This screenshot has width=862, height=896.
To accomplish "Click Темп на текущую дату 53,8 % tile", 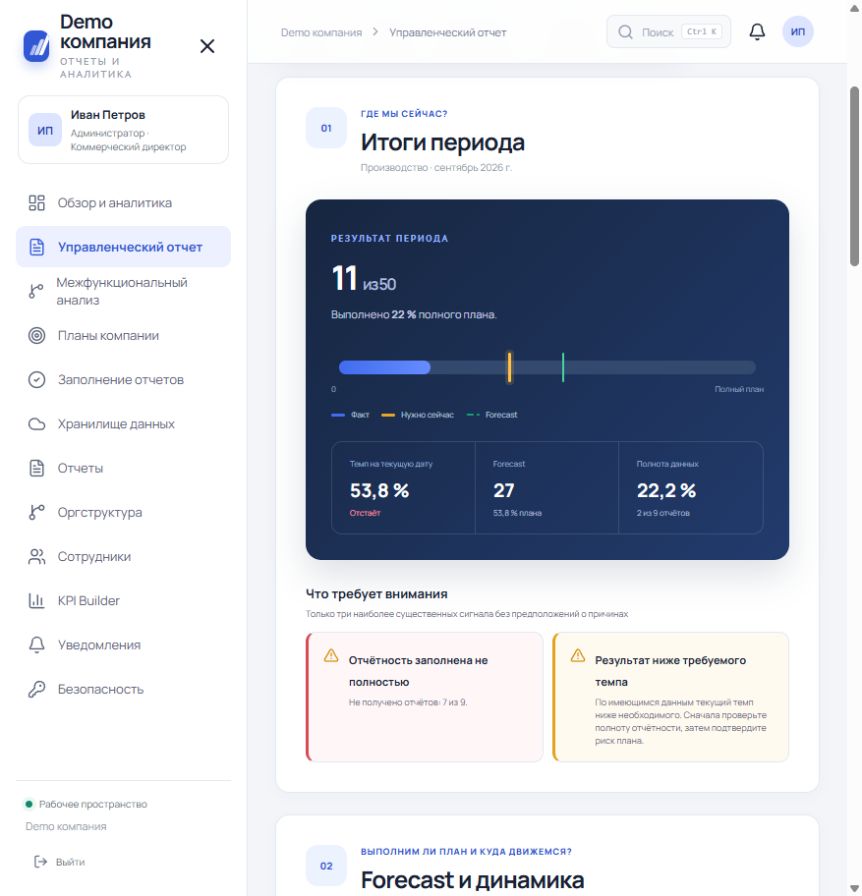I will pos(403,488).
